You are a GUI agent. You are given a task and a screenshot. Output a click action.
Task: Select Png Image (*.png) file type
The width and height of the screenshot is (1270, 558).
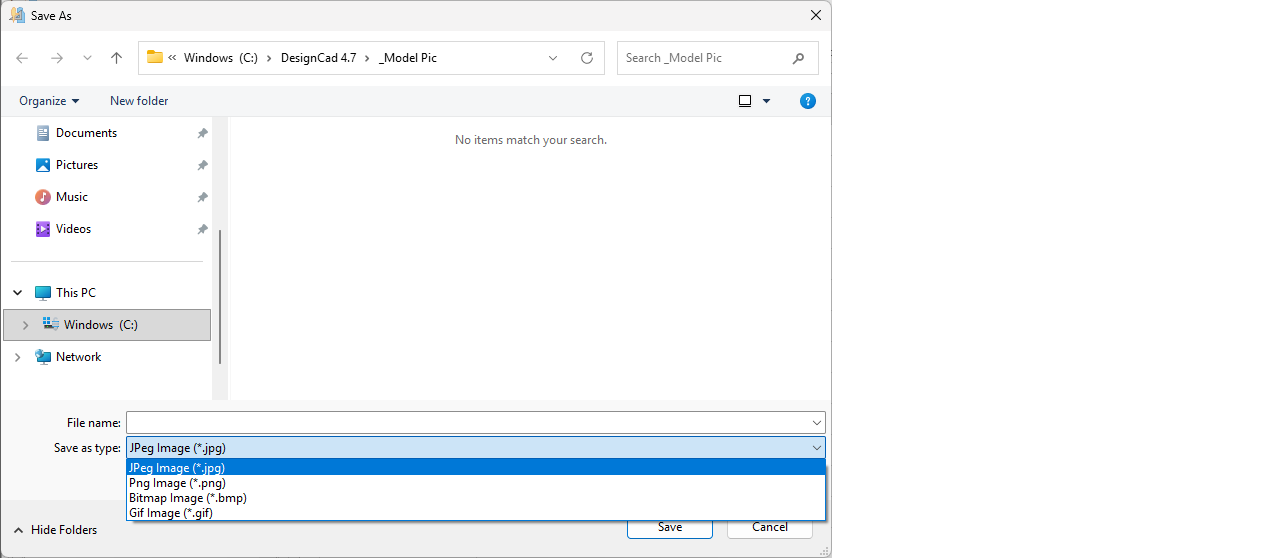click(x=177, y=483)
